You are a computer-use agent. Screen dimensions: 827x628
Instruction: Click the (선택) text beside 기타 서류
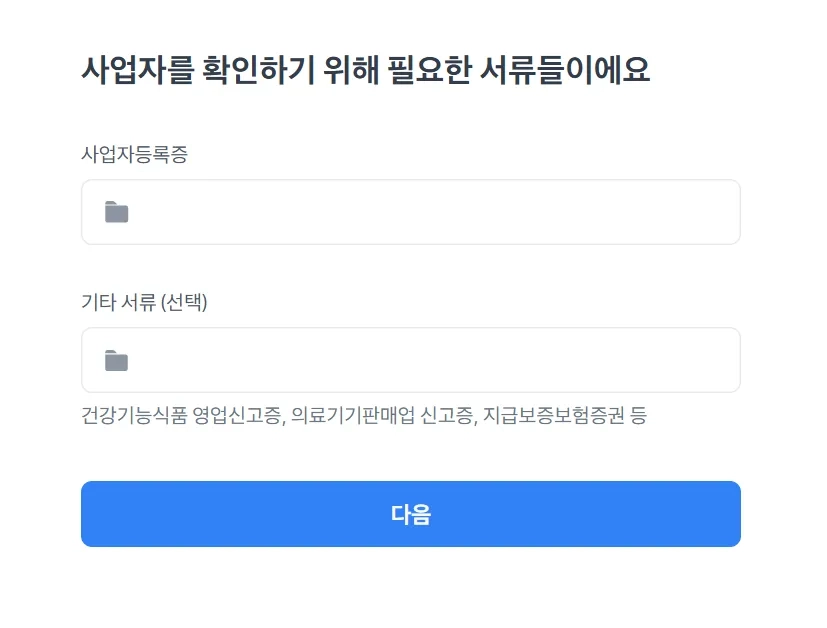click(184, 302)
